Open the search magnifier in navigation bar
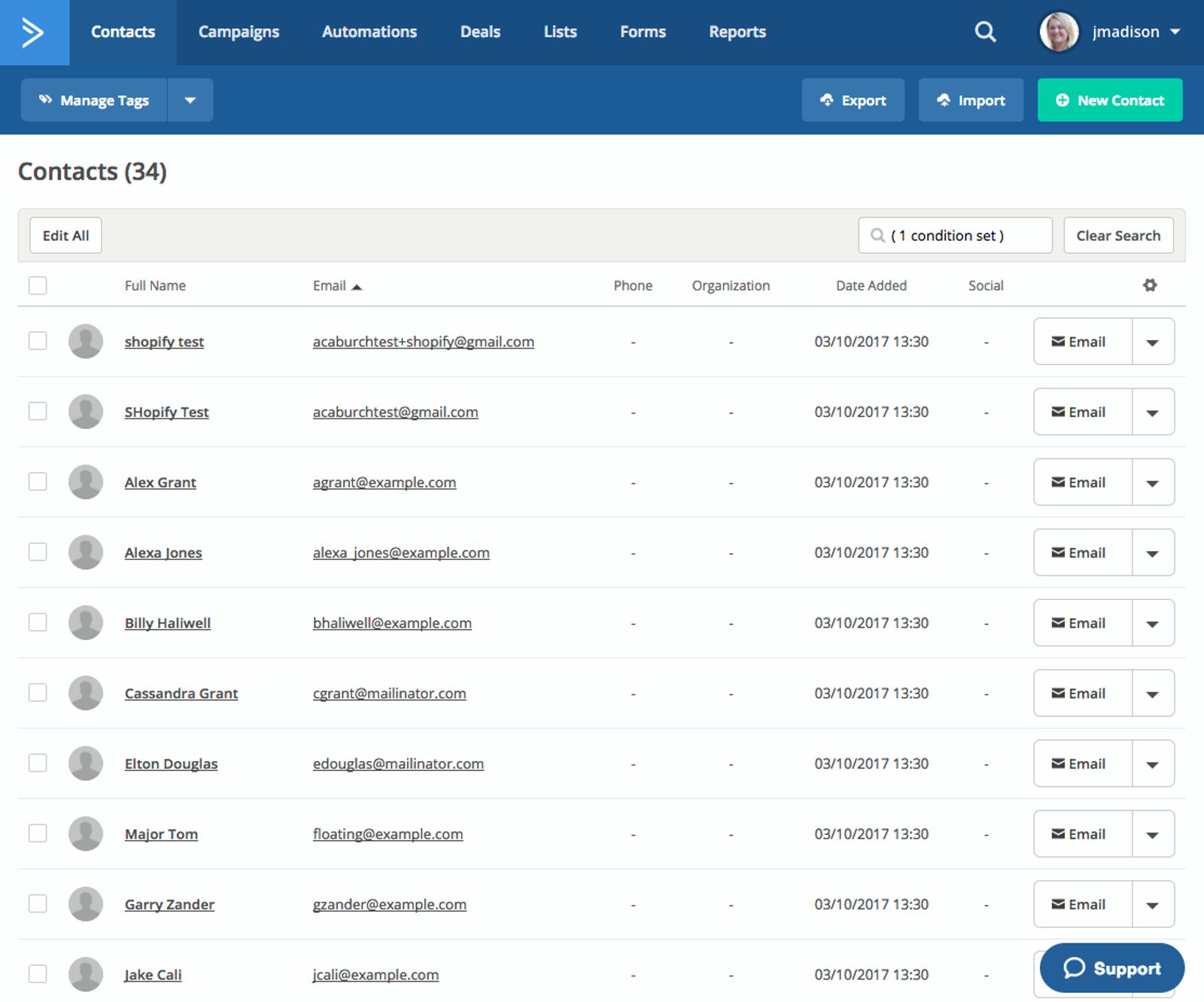Image resolution: width=1204 pixels, height=1002 pixels. click(985, 32)
